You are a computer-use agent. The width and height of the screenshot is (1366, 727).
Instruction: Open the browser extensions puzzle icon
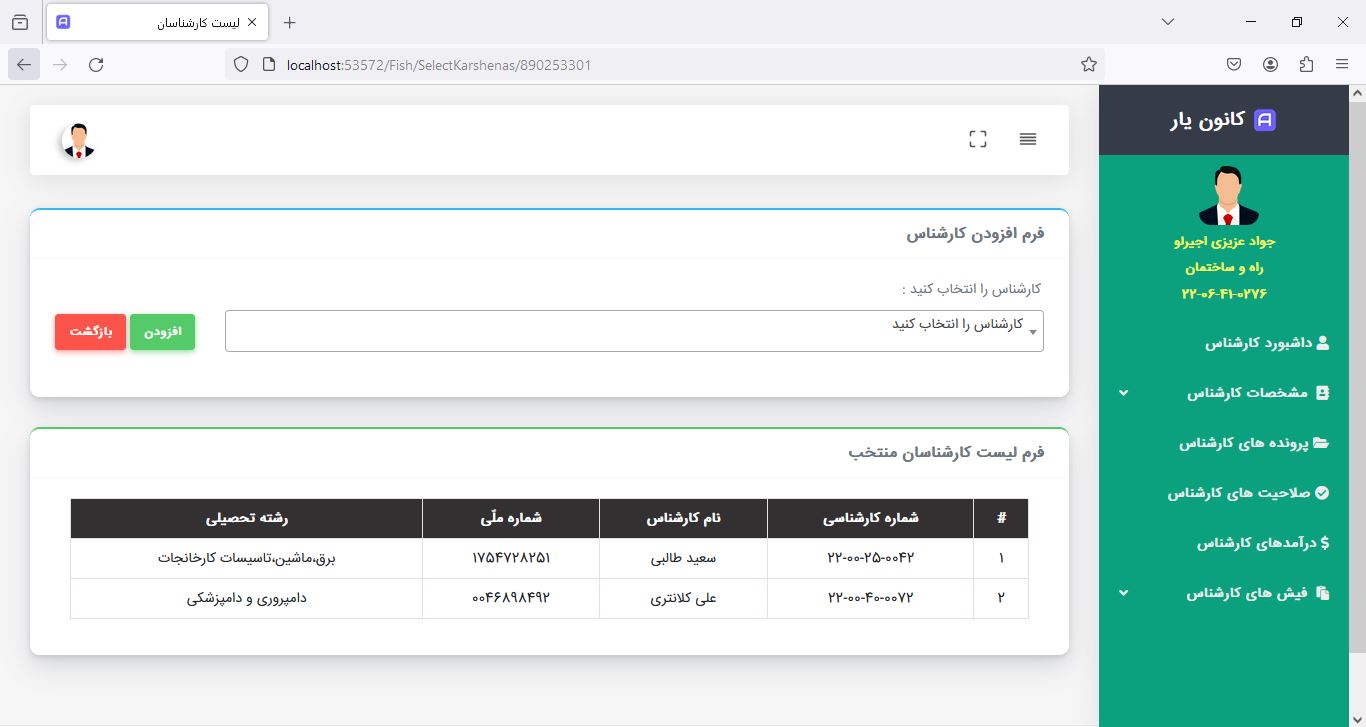[x=1306, y=65]
